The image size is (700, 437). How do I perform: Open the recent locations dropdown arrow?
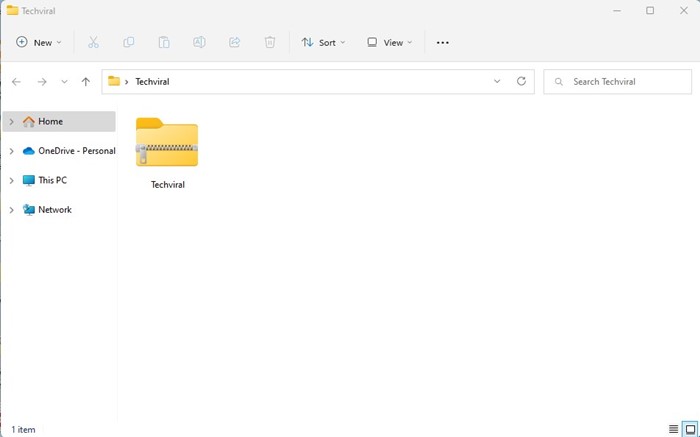point(64,82)
